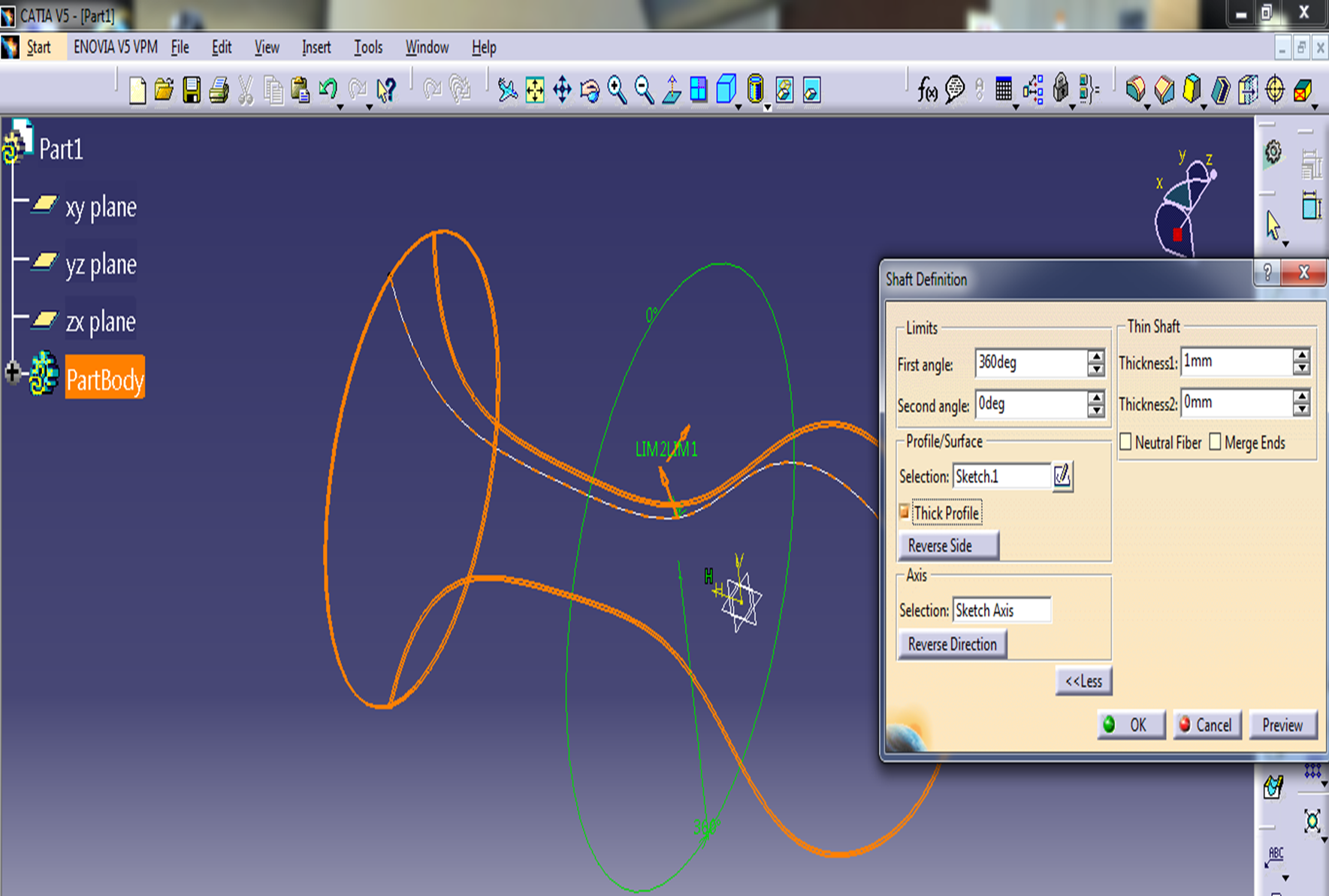
Task: Open the Insert menu
Action: tap(316, 48)
